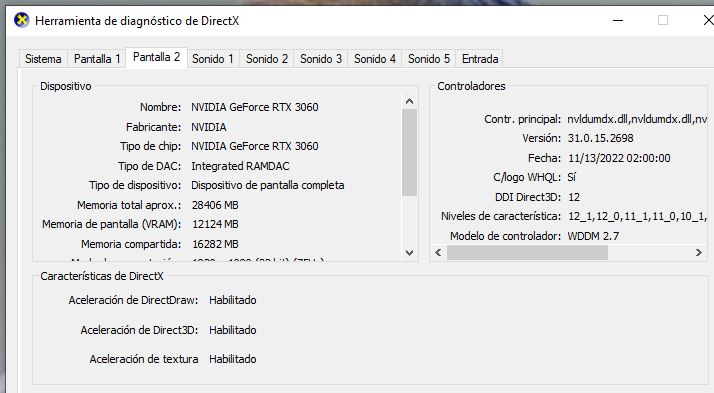Click the Dispositivo scroll down arrow
Screen dimensions: 714x393
409,252
